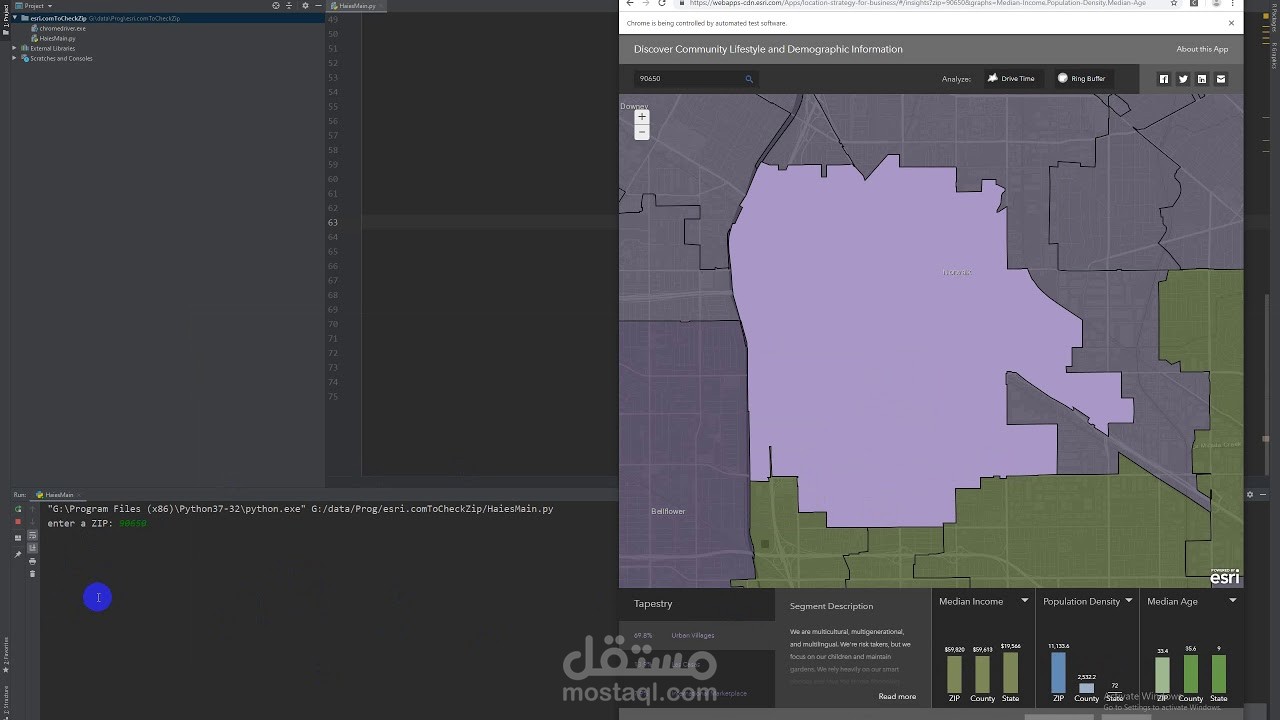Reload the Chrome page

coord(662,3)
